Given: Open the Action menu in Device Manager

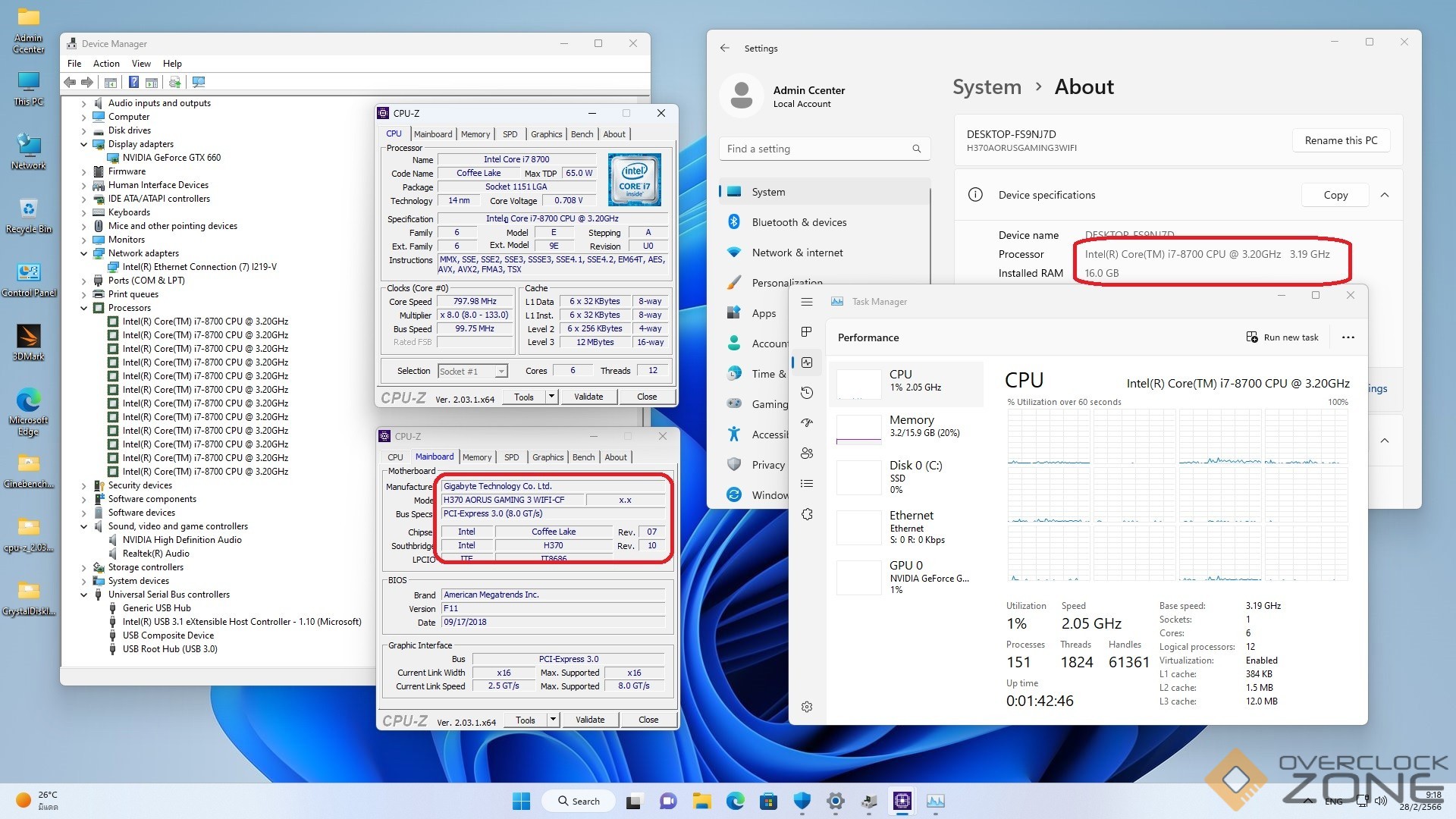Looking at the screenshot, I should click(106, 64).
